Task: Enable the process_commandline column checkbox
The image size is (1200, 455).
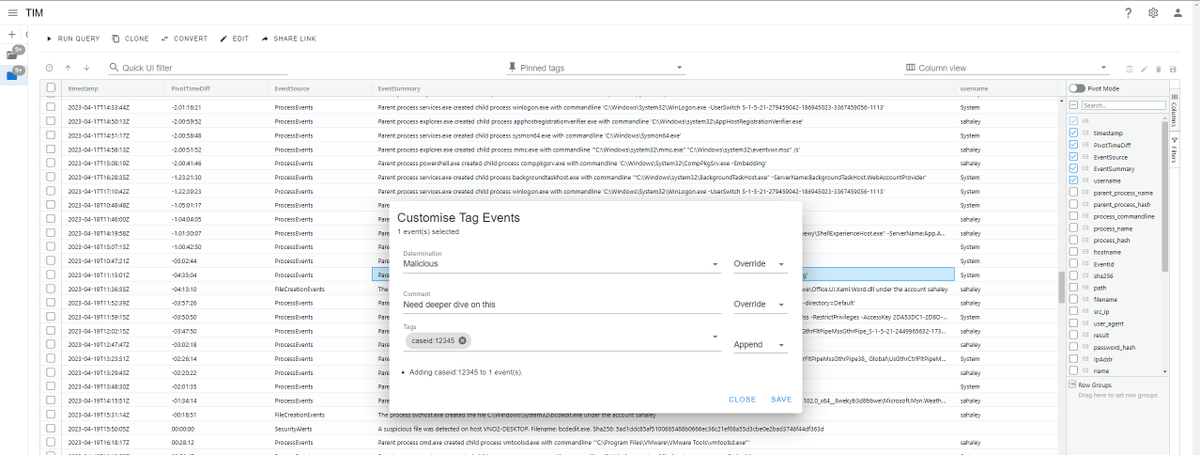Action: point(1074,216)
